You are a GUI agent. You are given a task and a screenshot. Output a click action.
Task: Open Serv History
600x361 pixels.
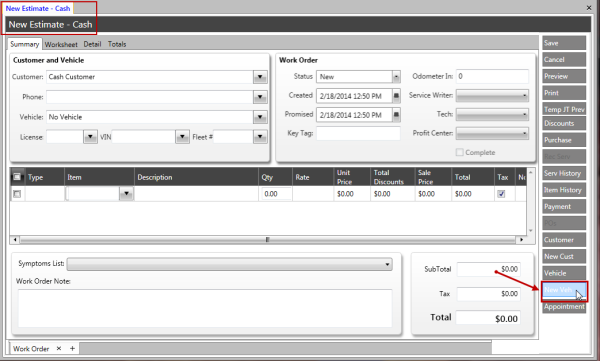pyautogui.click(x=564, y=173)
